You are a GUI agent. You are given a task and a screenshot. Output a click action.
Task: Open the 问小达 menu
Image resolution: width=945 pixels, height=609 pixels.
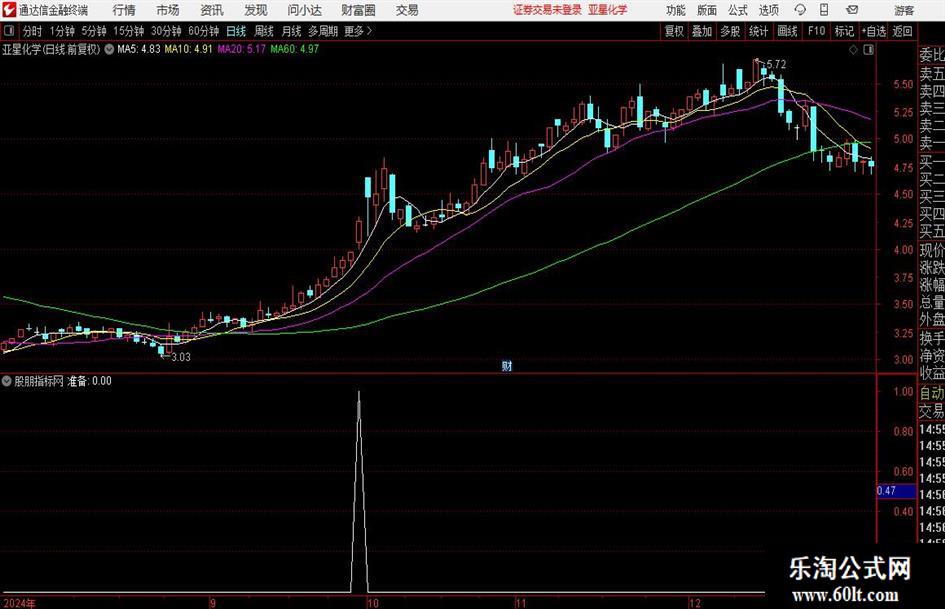coord(304,10)
